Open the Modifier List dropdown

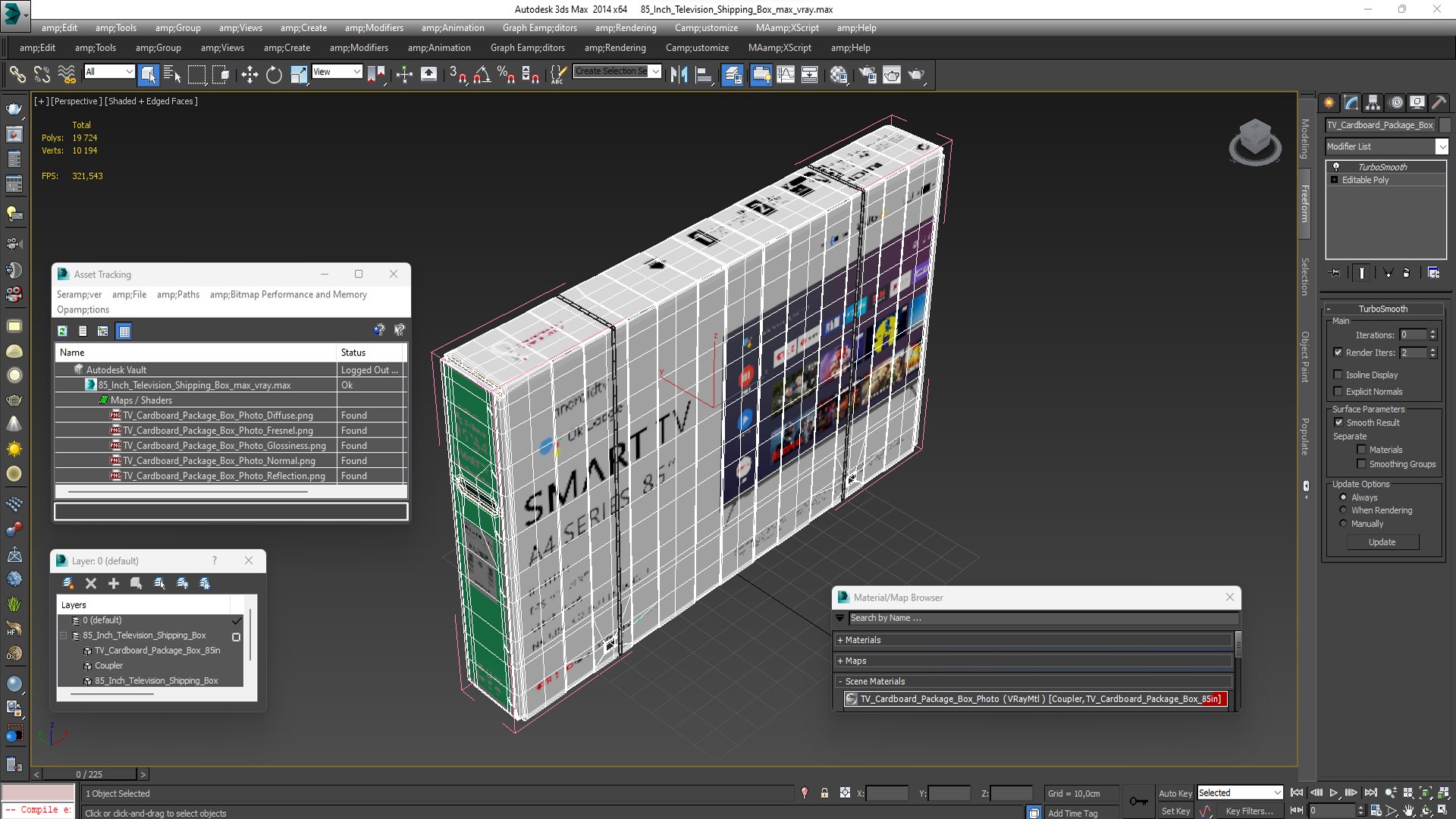[1386, 146]
